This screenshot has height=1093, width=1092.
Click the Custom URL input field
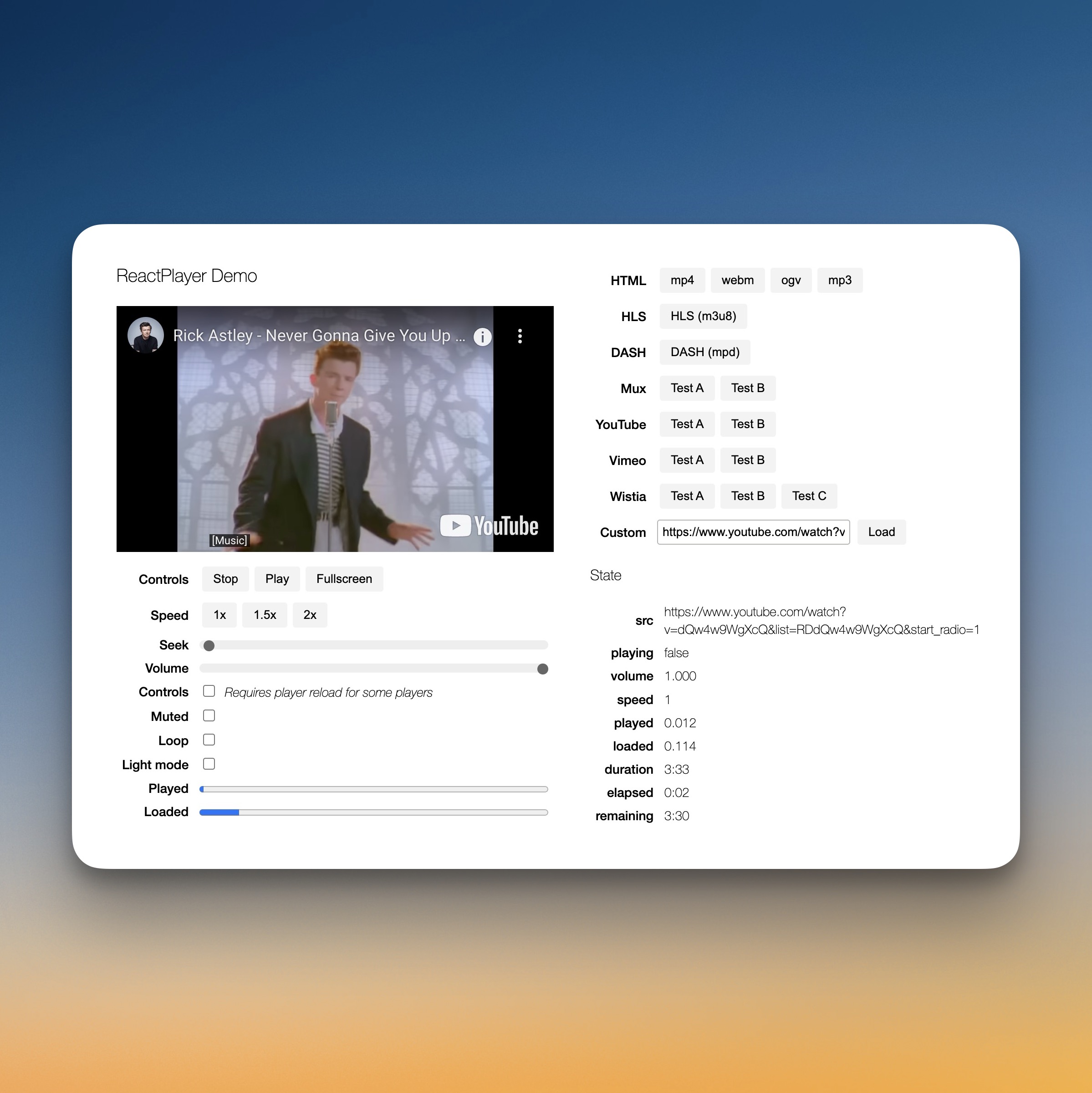point(753,532)
